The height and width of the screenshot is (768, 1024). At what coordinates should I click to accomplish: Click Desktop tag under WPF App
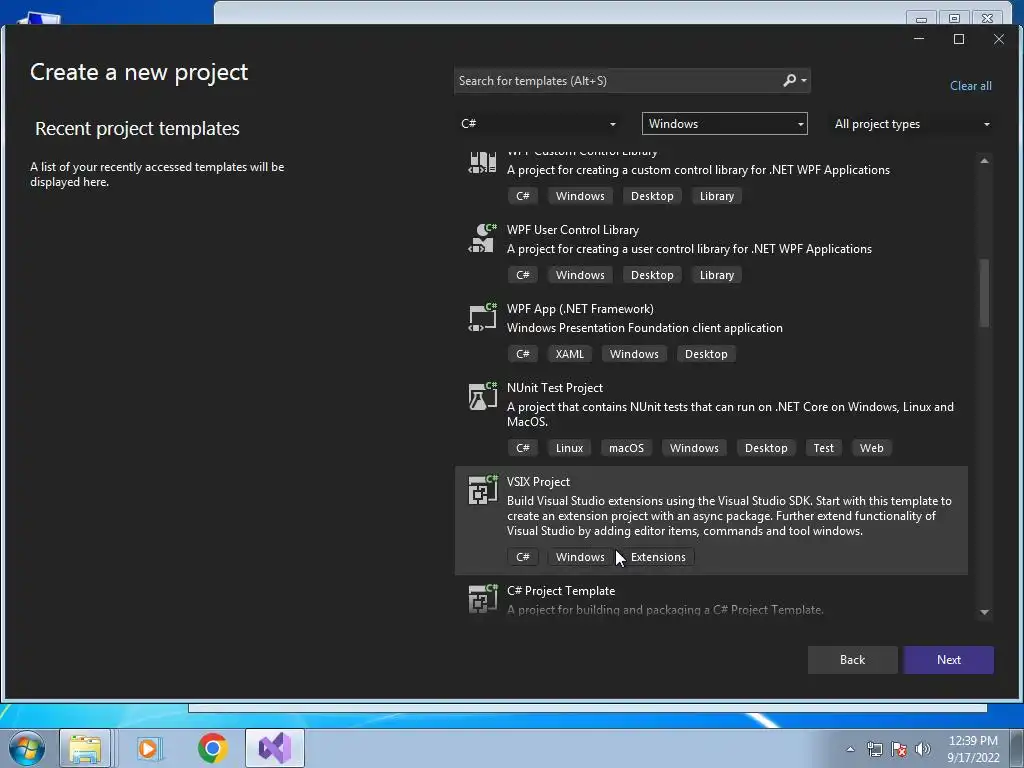point(706,354)
